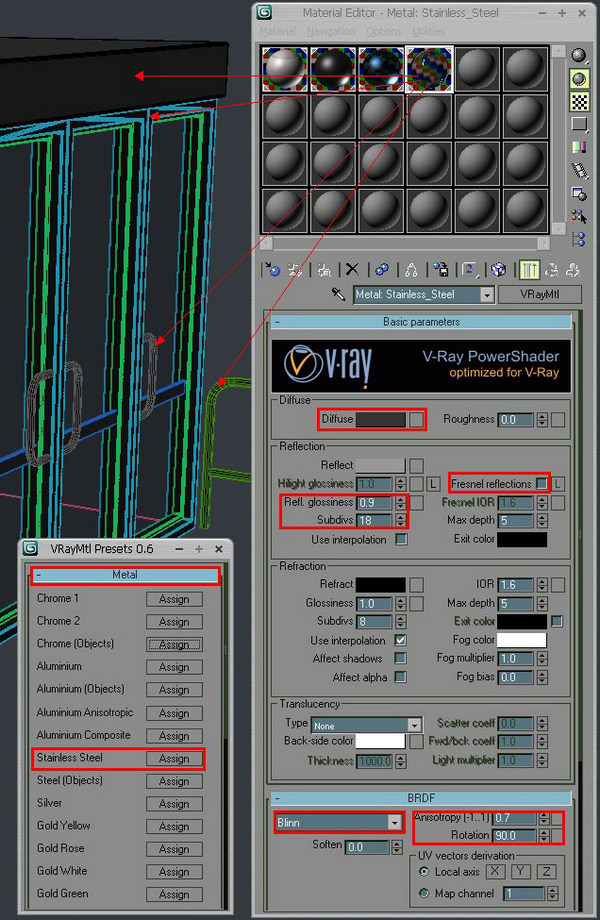
Task: Click the Material Editor window app icon
Action: pos(265,12)
